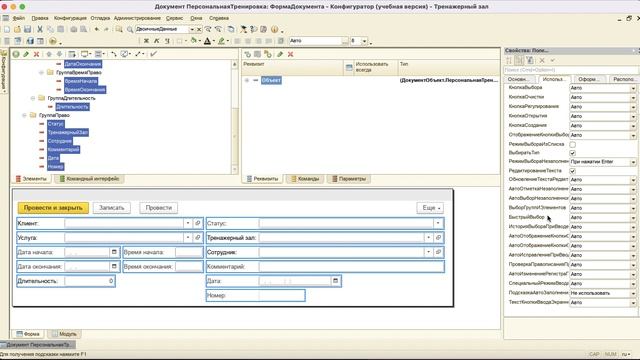Switch to Модуль tab at bottom
The width and height of the screenshot is (640, 360).
tap(64, 334)
